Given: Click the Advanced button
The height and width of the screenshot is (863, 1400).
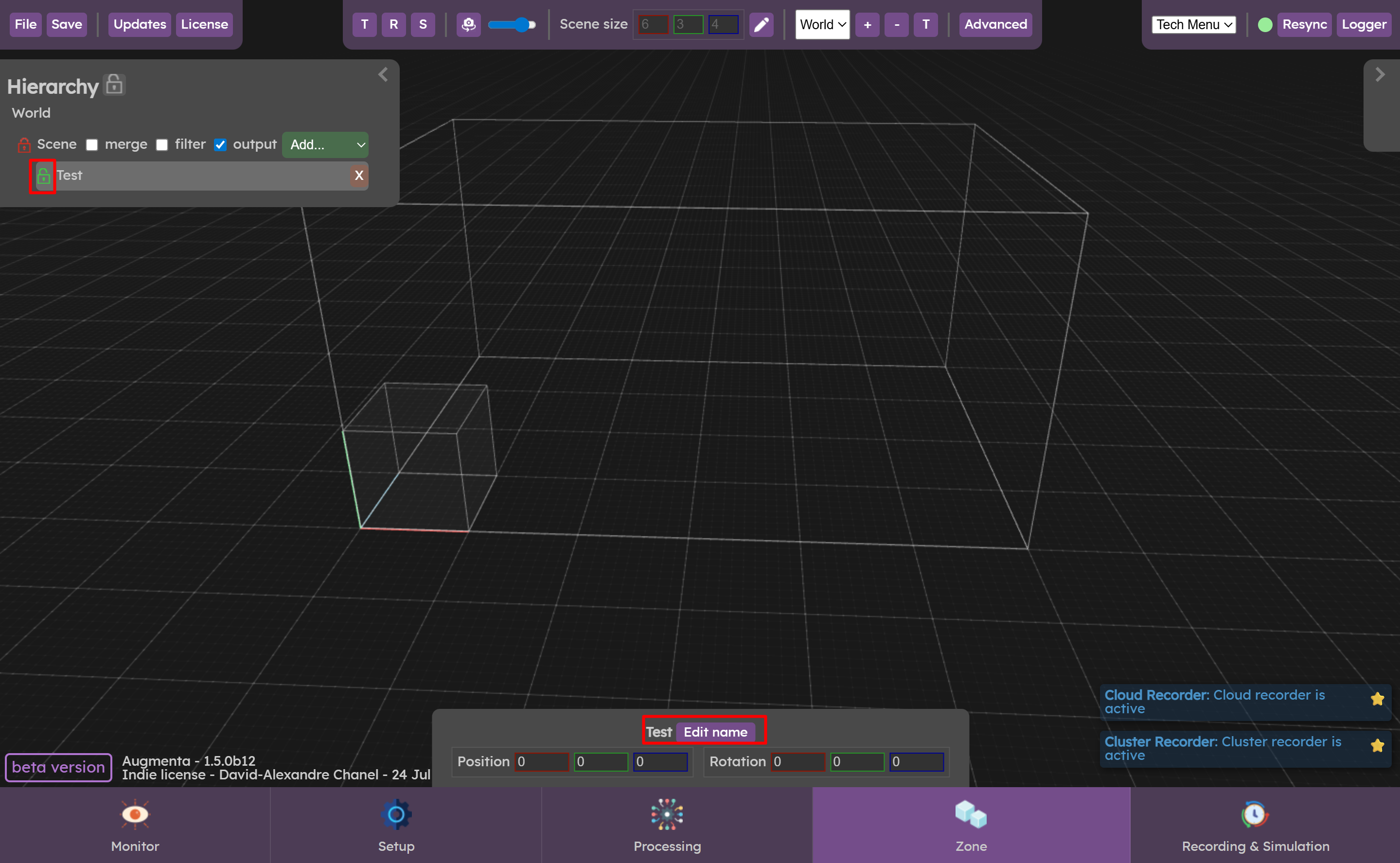Looking at the screenshot, I should click(995, 24).
